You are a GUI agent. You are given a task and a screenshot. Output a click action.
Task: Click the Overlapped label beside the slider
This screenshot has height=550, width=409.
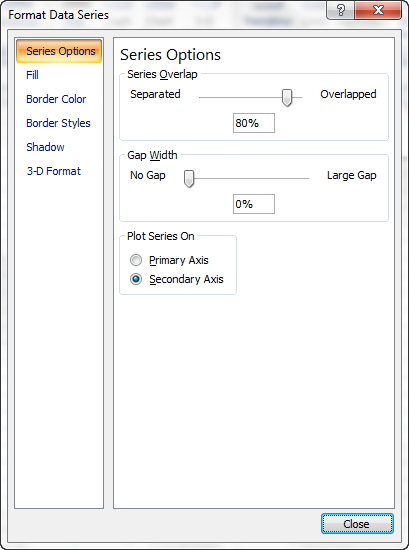click(x=348, y=94)
